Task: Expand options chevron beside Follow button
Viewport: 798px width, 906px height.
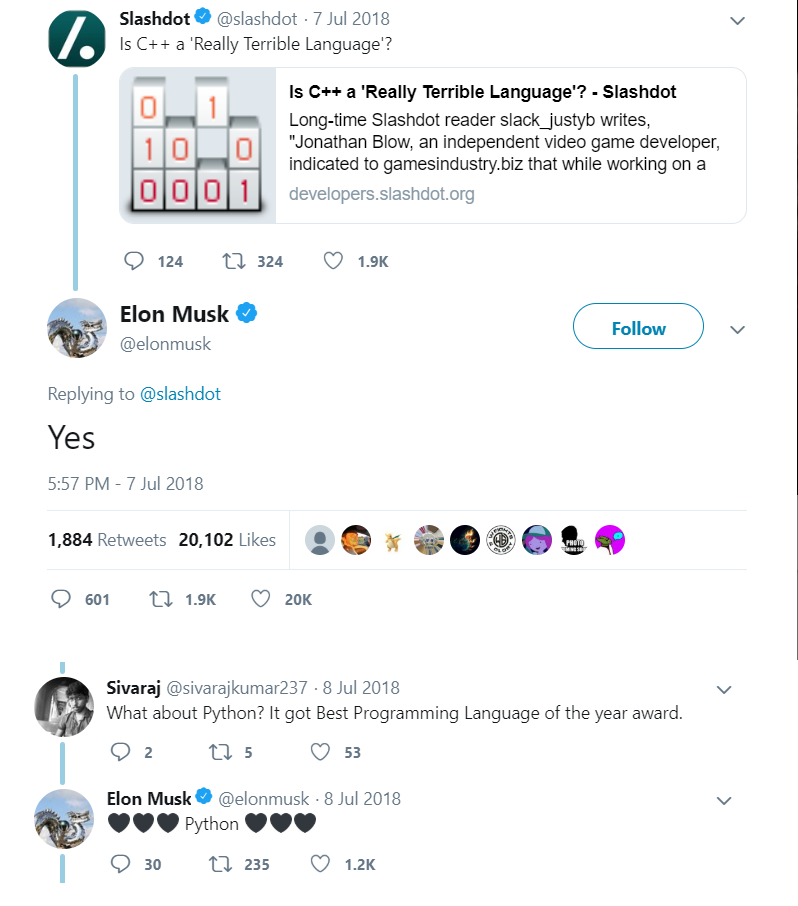Action: [737, 330]
